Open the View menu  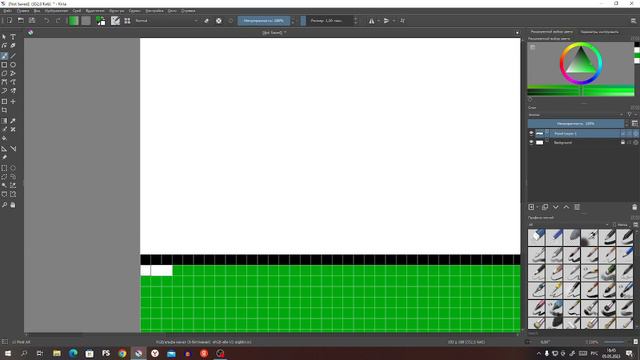point(37,11)
